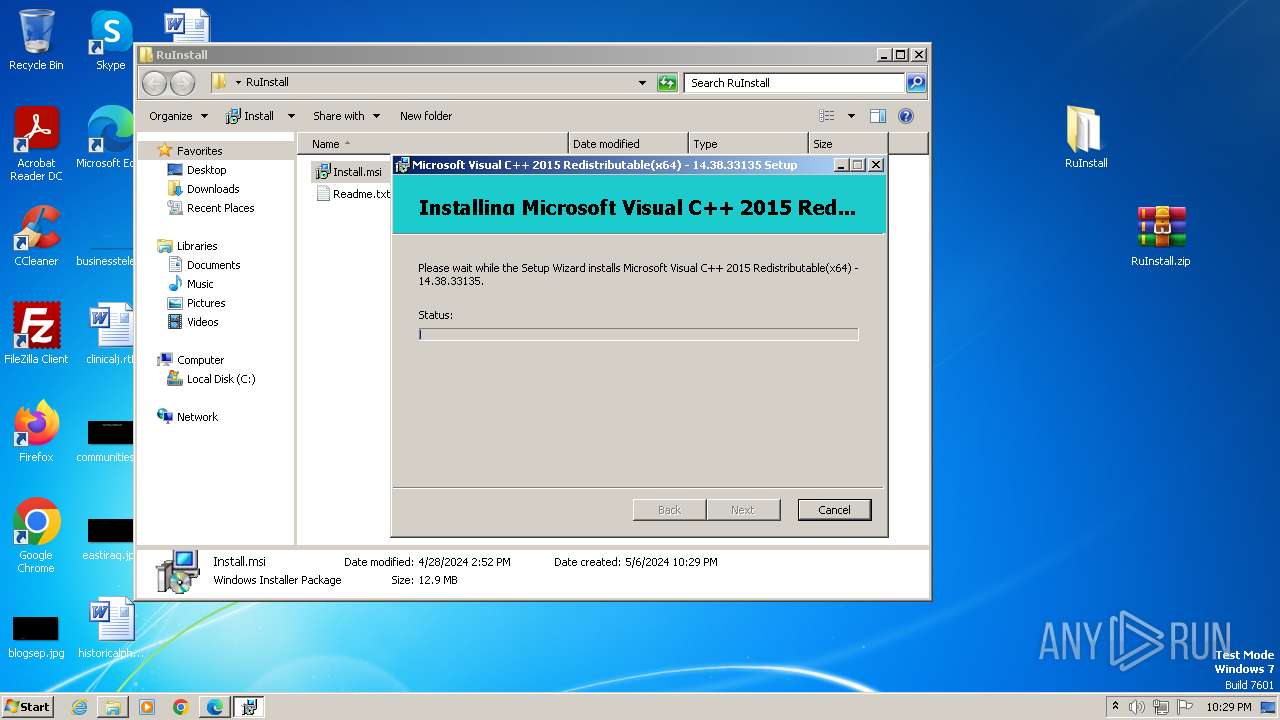1280x720 pixels.
Task: Open Pictures library in navigation pane
Action: 206,303
